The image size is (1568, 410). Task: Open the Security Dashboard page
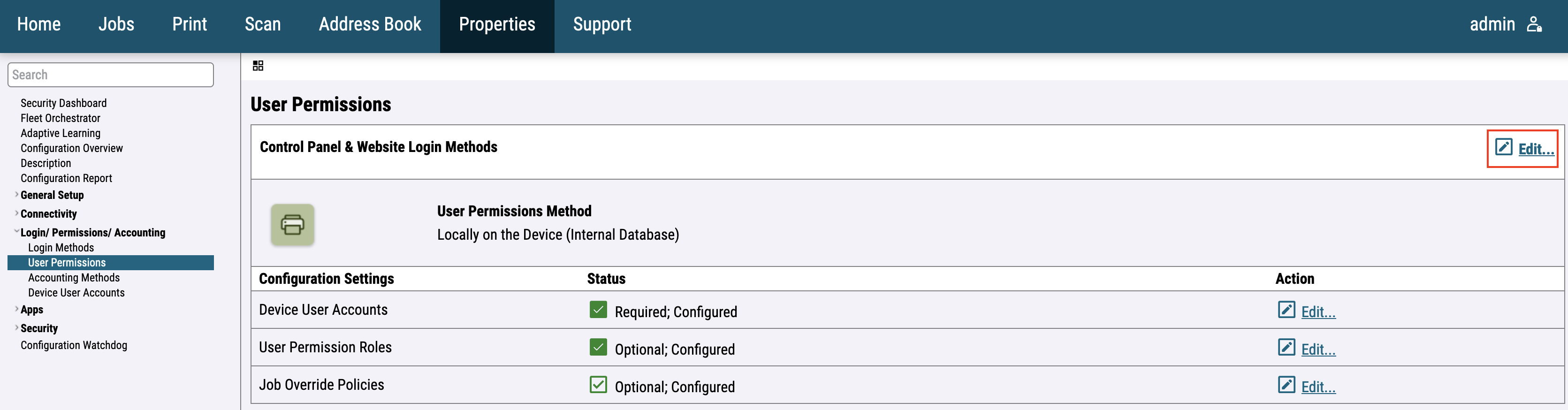(x=63, y=103)
